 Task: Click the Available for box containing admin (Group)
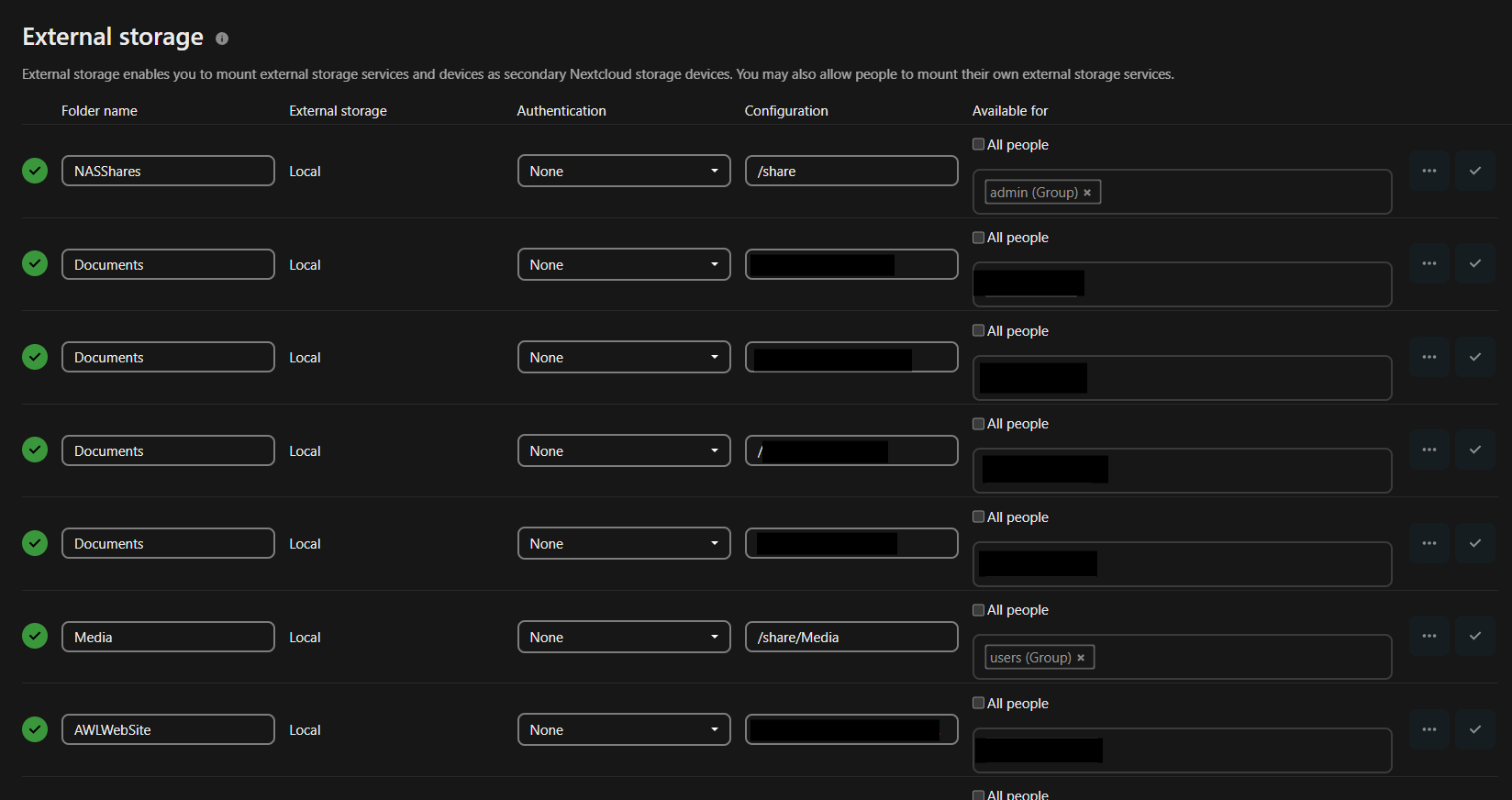coord(1182,192)
